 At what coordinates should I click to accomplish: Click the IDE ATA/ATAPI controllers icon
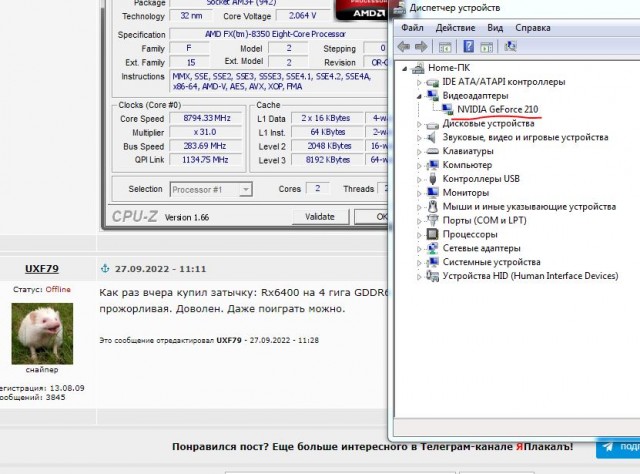(432, 82)
